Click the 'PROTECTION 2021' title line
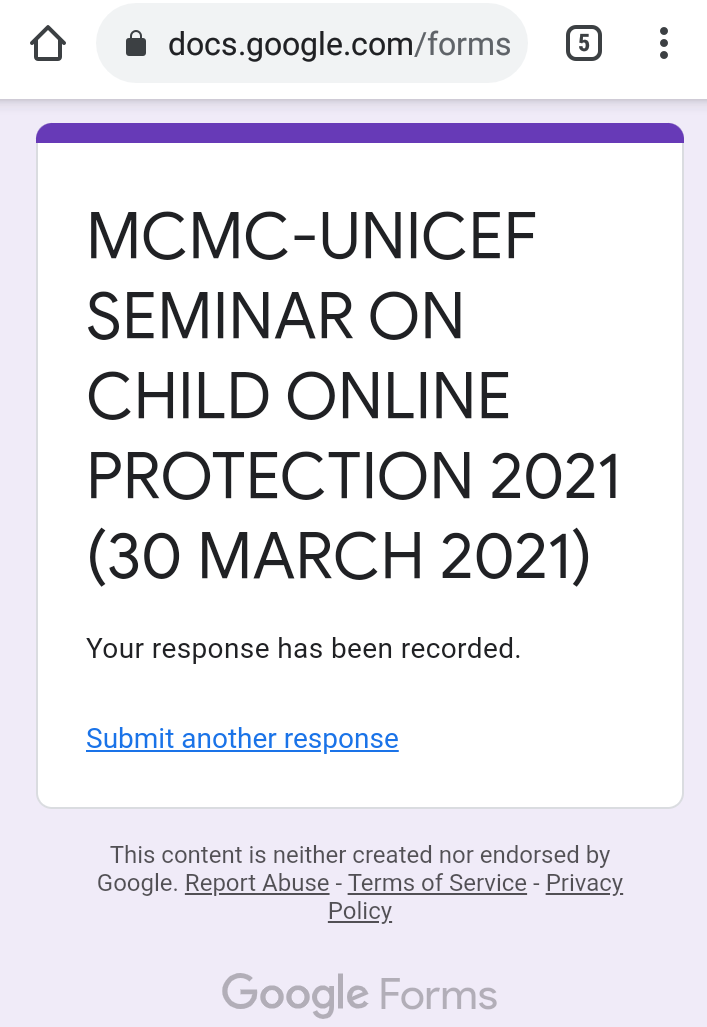Screen dimensions: 707x1027 [354, 476]
